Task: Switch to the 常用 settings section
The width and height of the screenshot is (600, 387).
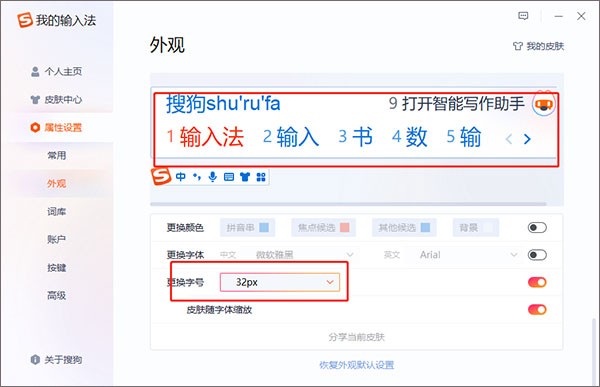Action: [57, 155]
